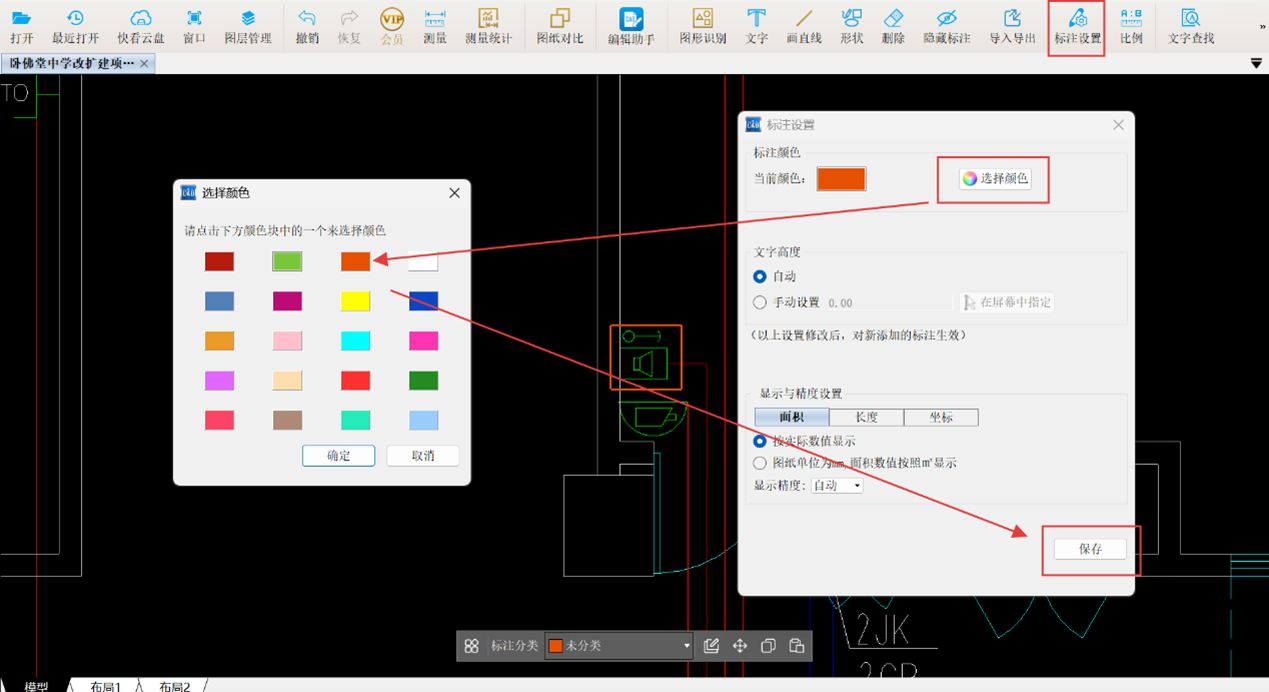Expand the tab list arrow at far right
Viewport: 1269px width, 692px height.
coord(1257,64)
